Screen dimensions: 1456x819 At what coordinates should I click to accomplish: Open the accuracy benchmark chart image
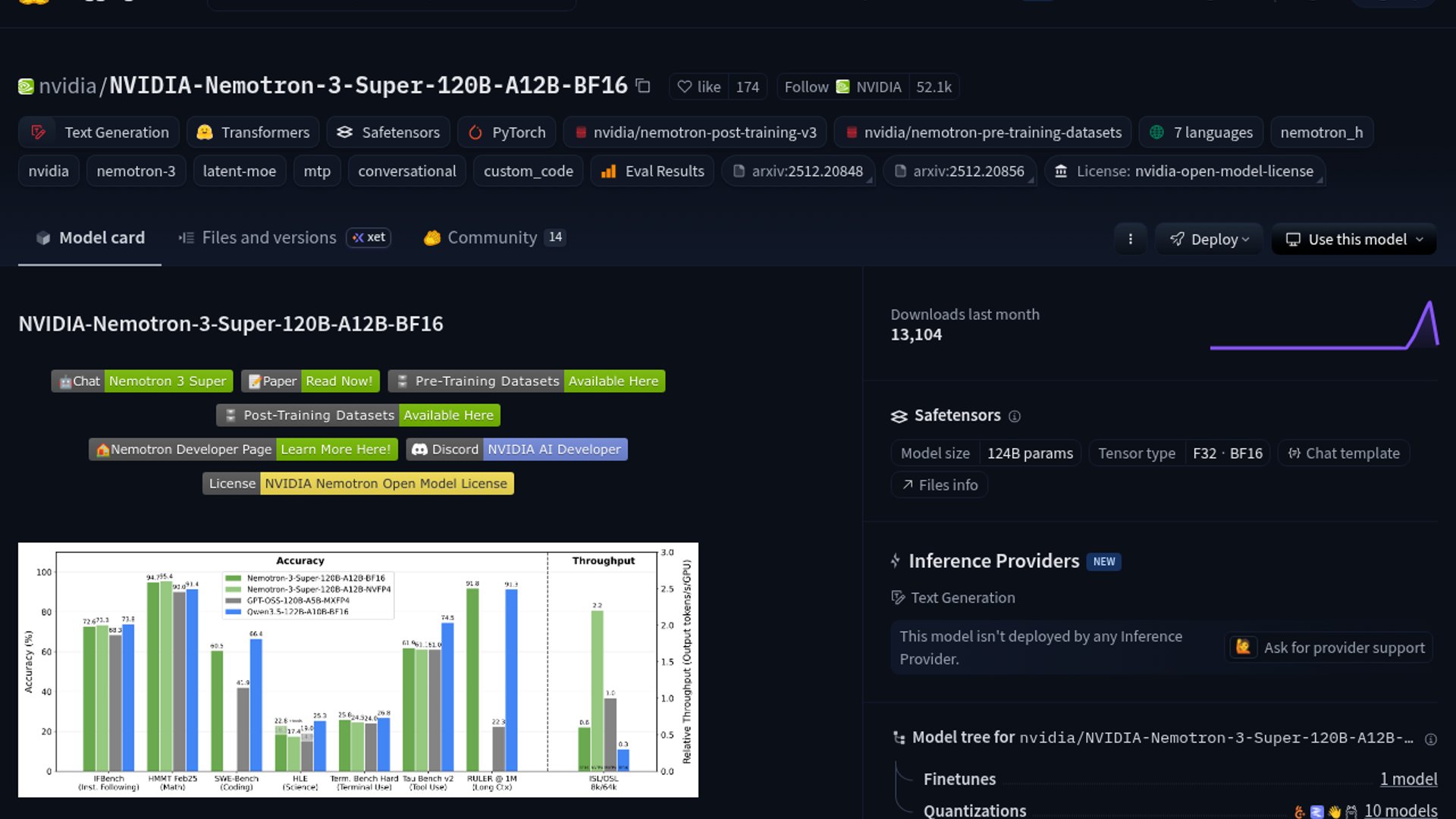[x=358, y=670]
